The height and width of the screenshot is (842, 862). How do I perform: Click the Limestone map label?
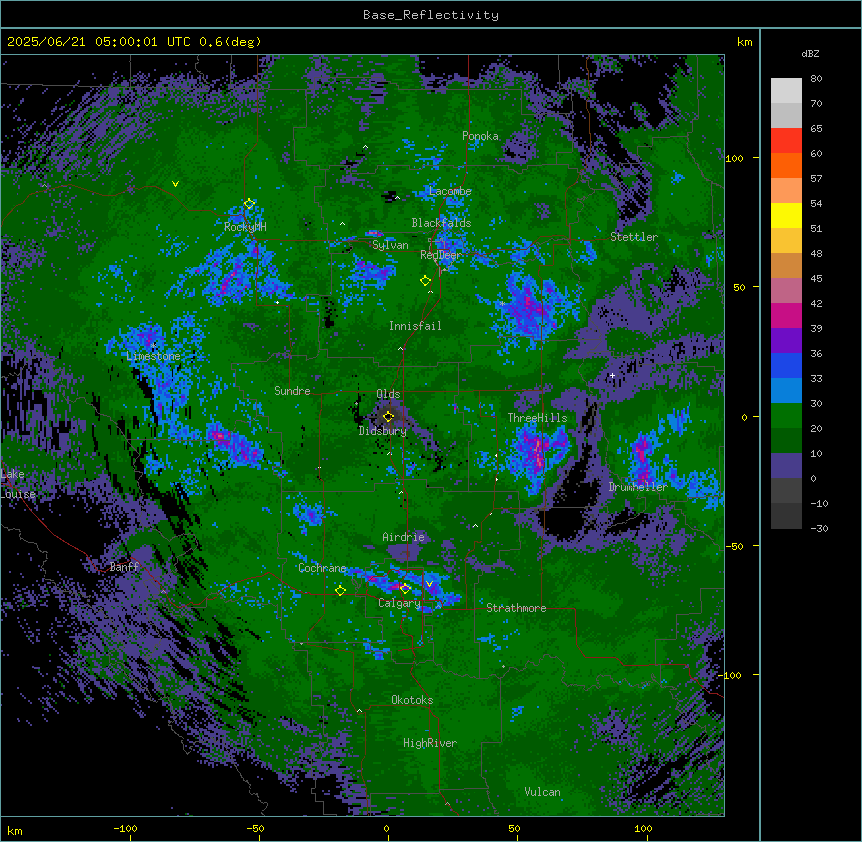point(153,356)
